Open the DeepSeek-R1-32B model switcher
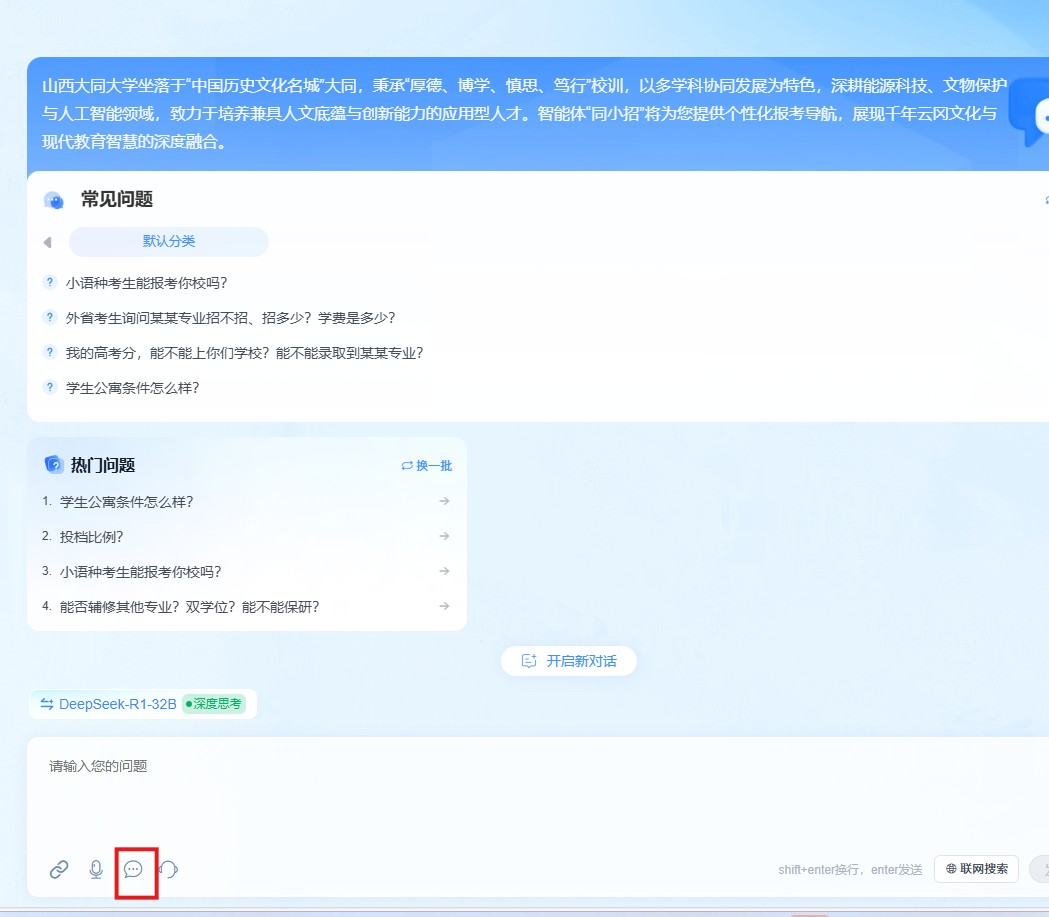 coord(108,704)
